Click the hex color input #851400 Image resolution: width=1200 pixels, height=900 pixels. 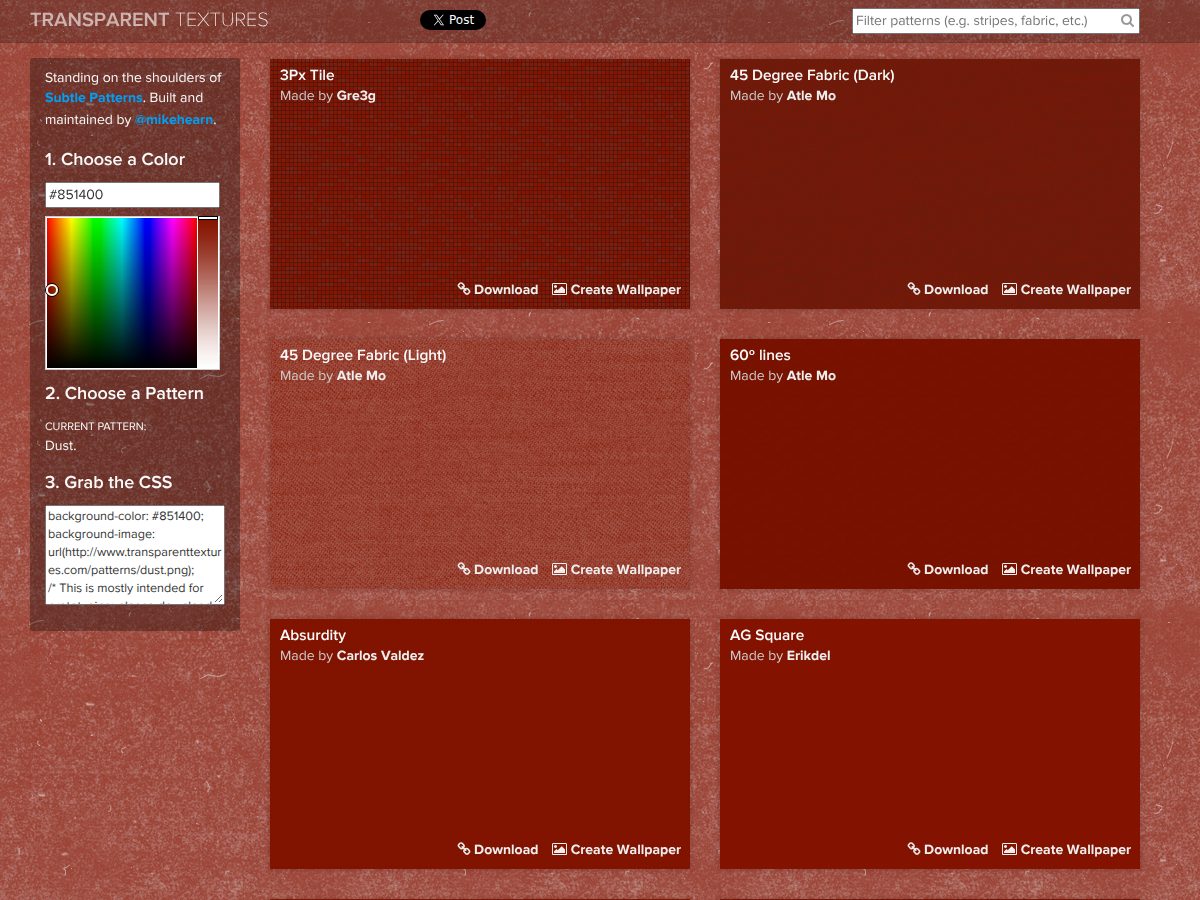coord(132,195)
